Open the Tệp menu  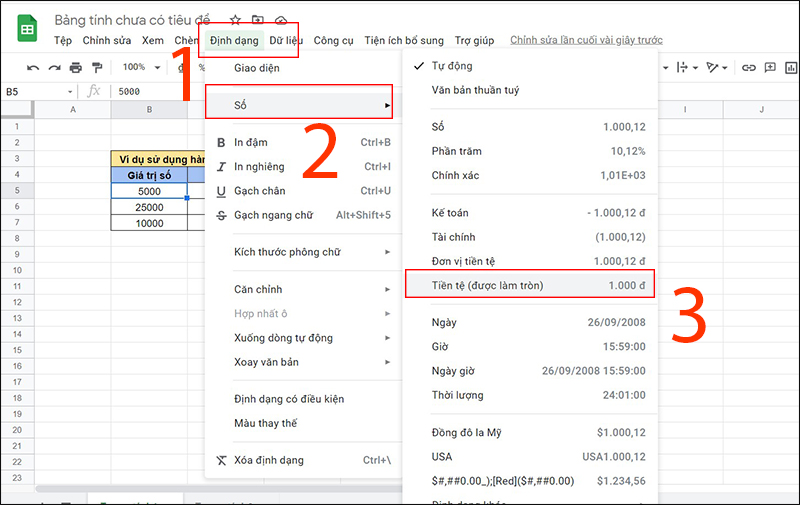coord(63,40)
